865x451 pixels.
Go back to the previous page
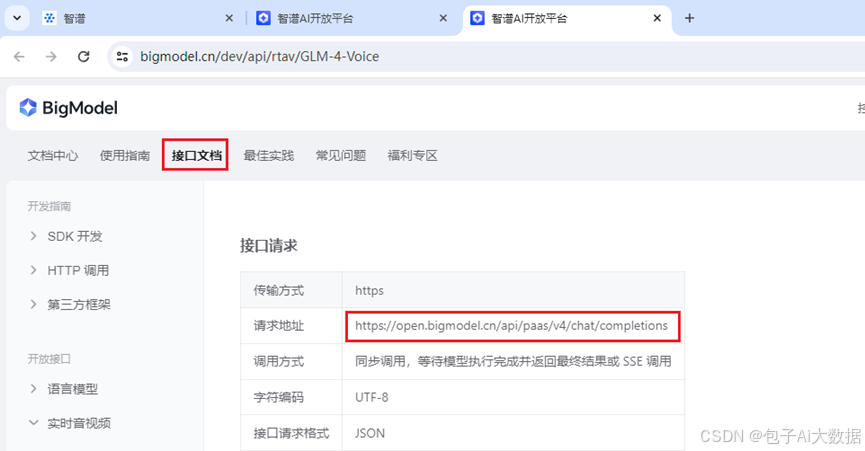pos(19,56)
